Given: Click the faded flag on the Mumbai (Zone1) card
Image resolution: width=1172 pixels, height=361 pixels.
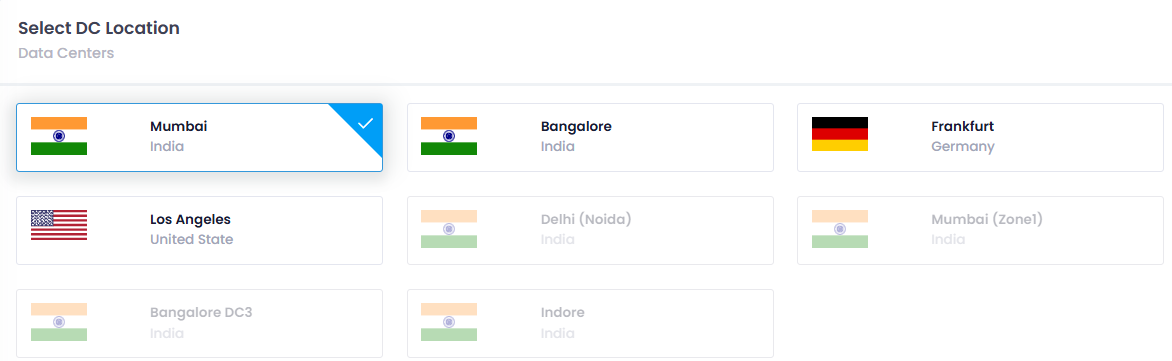Looking at the screenshot, I should (x=839, y=229).
